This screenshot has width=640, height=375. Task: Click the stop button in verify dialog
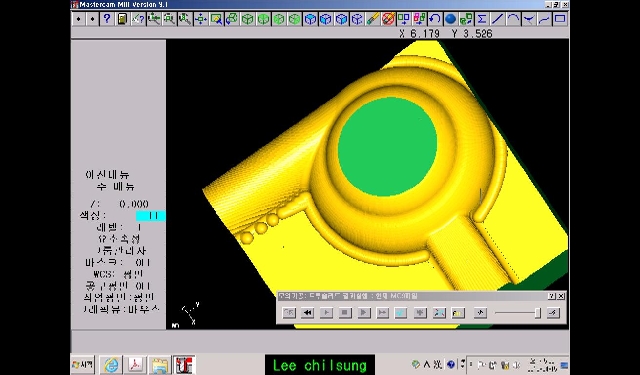pyautogui.click(x=345, y=313)
